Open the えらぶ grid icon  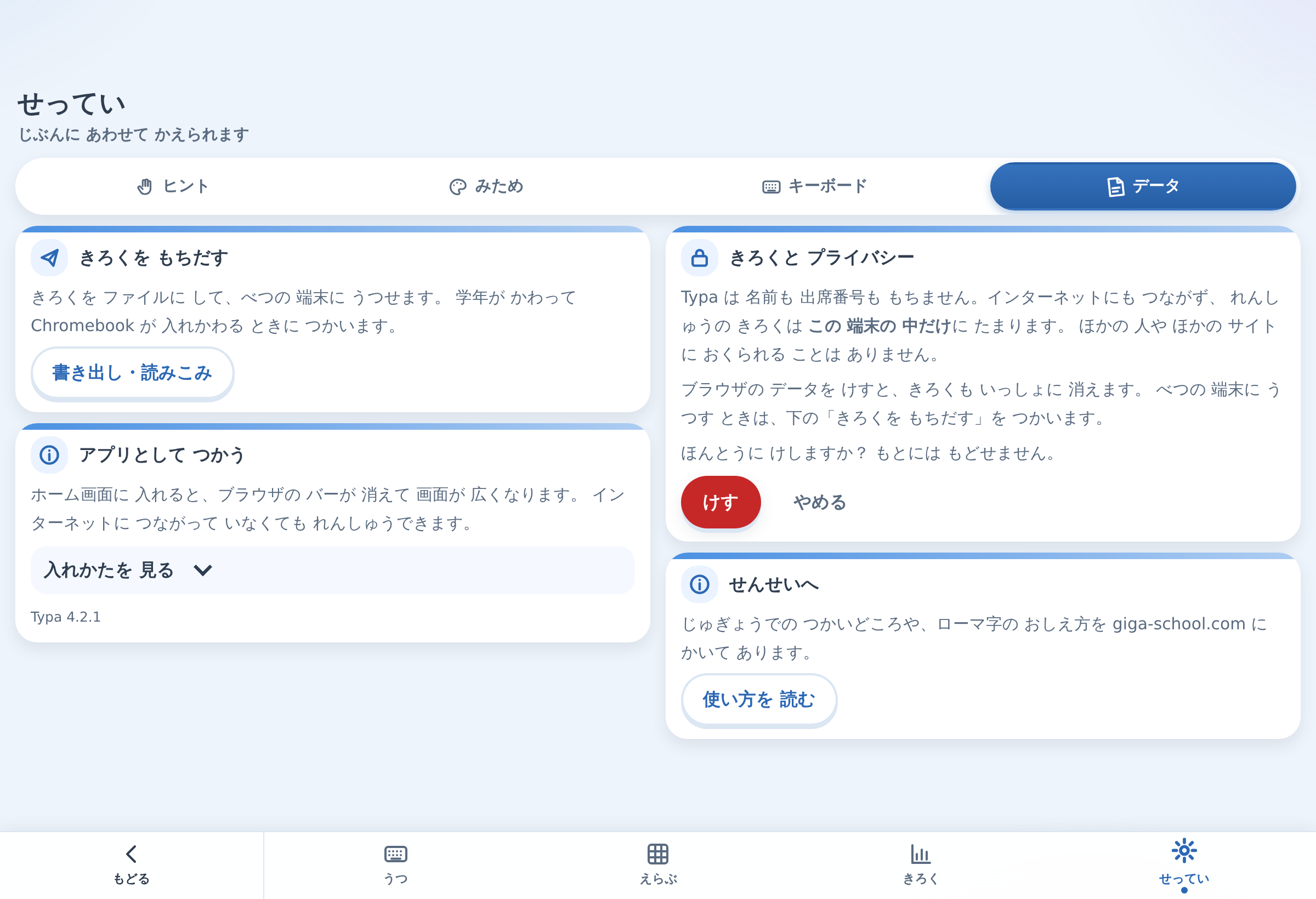point(658,854)
